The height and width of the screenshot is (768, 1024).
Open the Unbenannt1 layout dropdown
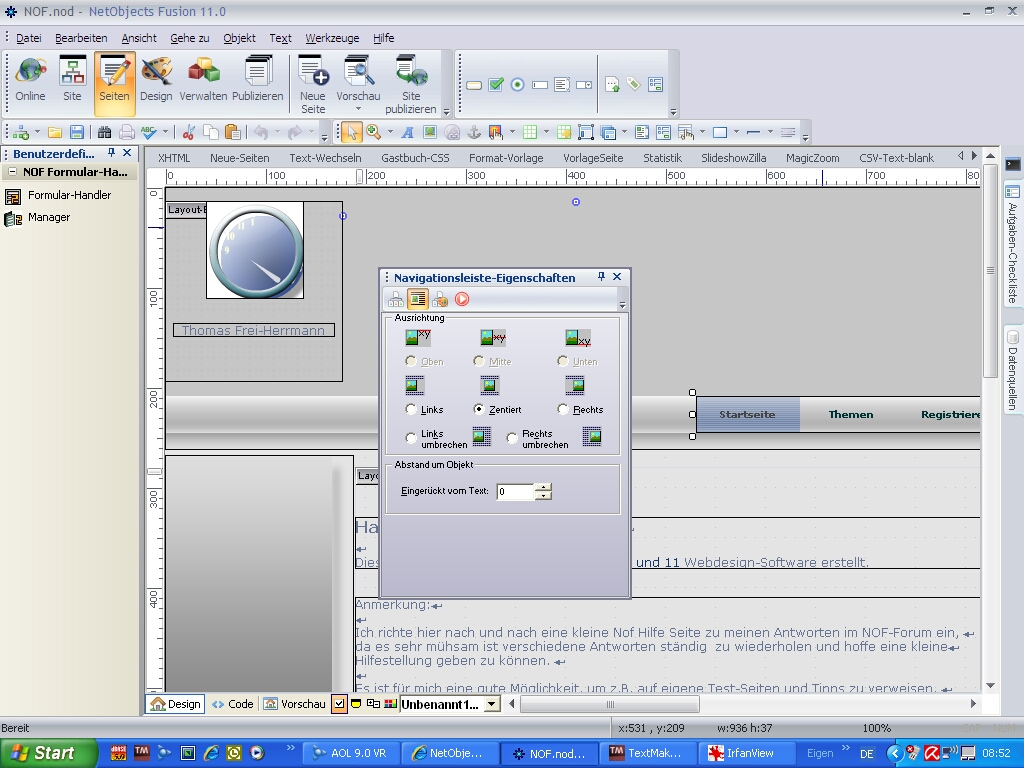click(491, 704)
